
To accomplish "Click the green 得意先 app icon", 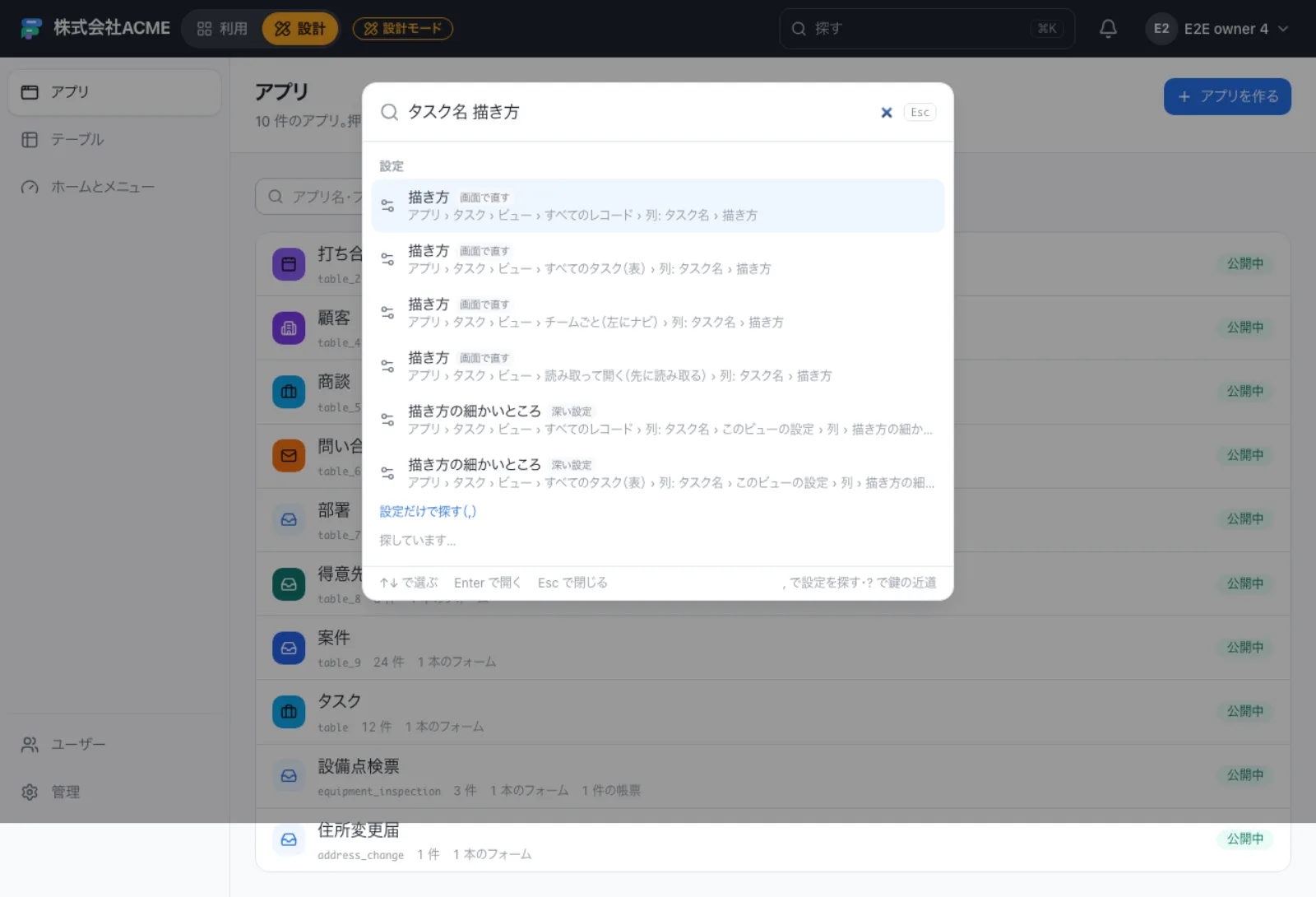I will (x=289, y=583).
